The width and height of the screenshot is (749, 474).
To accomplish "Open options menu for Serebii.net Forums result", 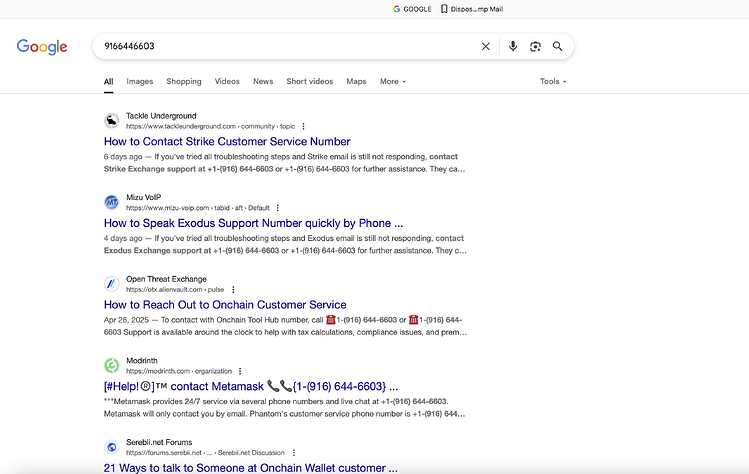I will 294,452.
